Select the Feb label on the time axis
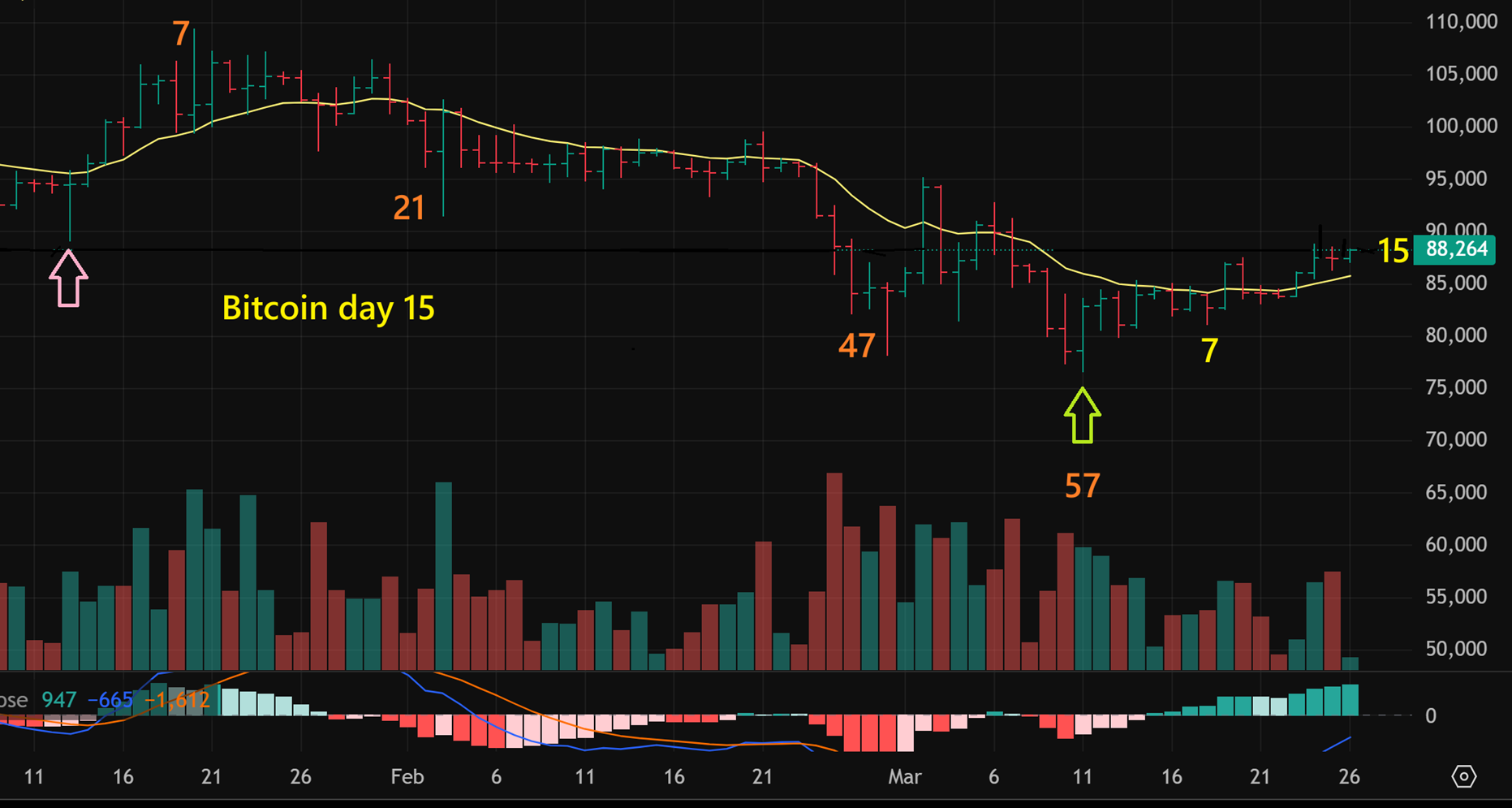1512x808 pixels. point(407,777)
